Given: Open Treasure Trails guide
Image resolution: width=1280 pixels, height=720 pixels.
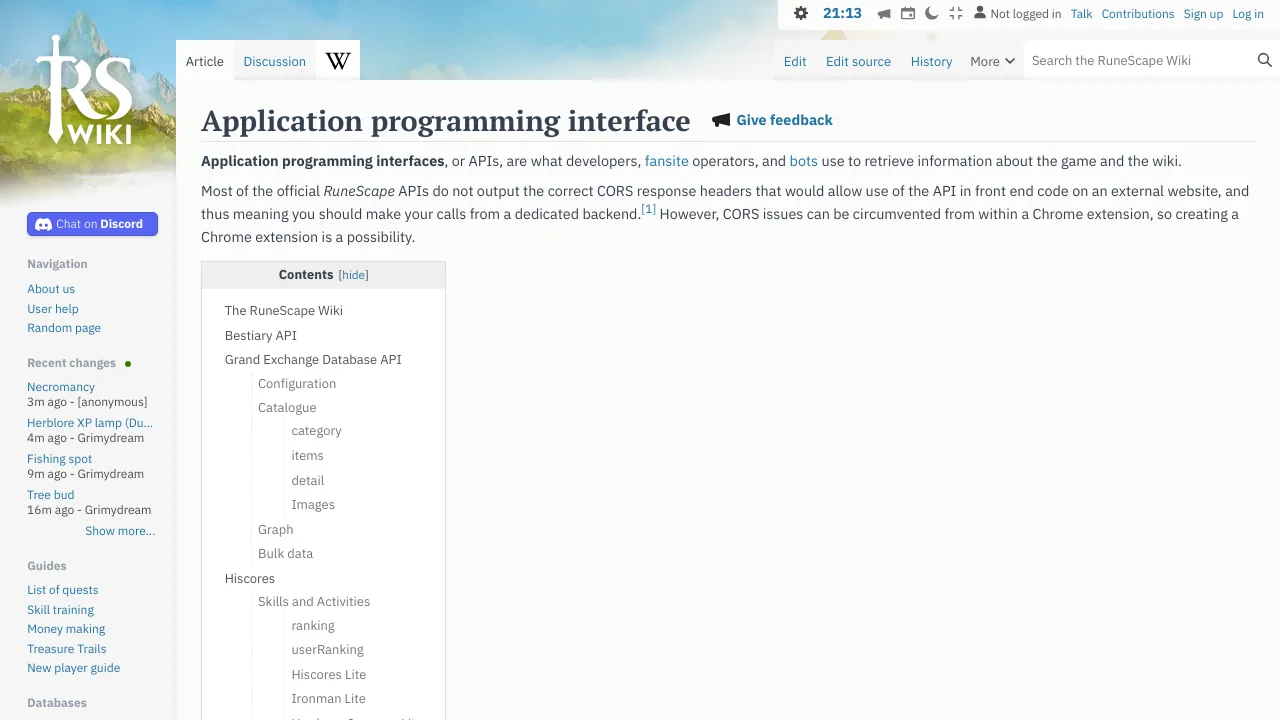Looking at the screenshot, I should pos(67,649).
